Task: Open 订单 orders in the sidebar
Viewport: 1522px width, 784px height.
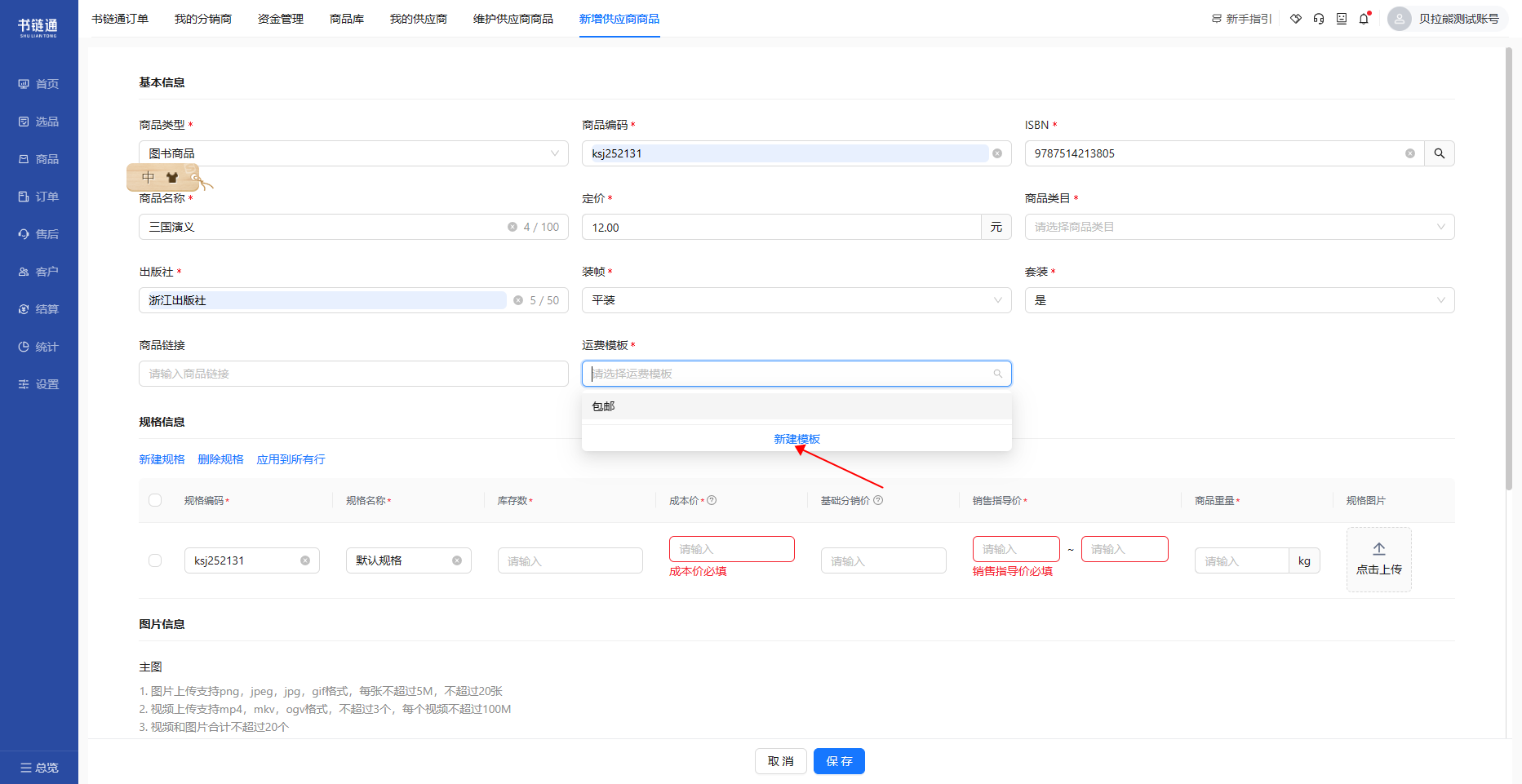Action: (38, 197)
